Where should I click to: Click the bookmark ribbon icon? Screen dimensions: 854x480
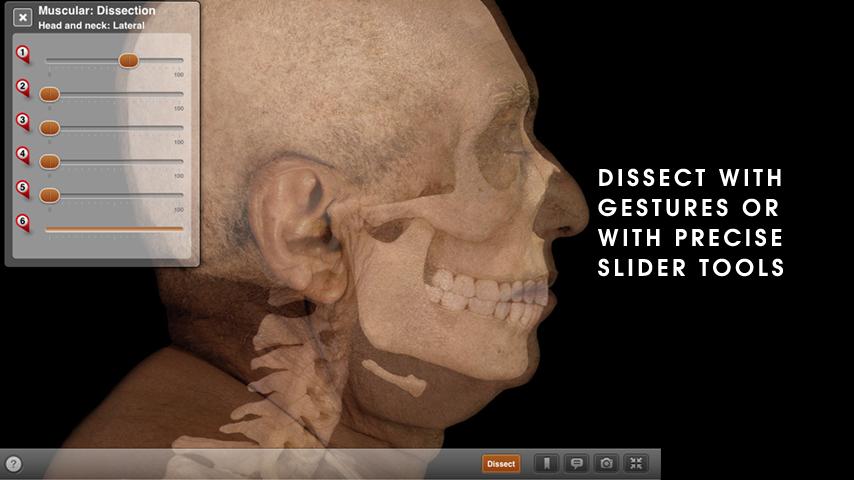coord(546,464)
